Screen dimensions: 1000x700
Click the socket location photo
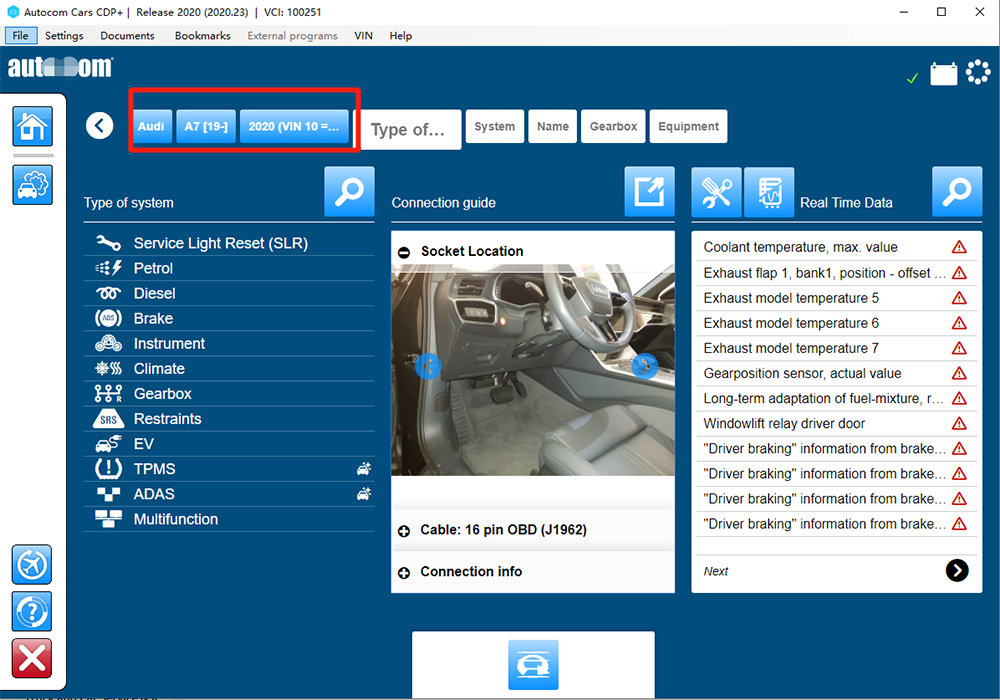pos(533,370)
